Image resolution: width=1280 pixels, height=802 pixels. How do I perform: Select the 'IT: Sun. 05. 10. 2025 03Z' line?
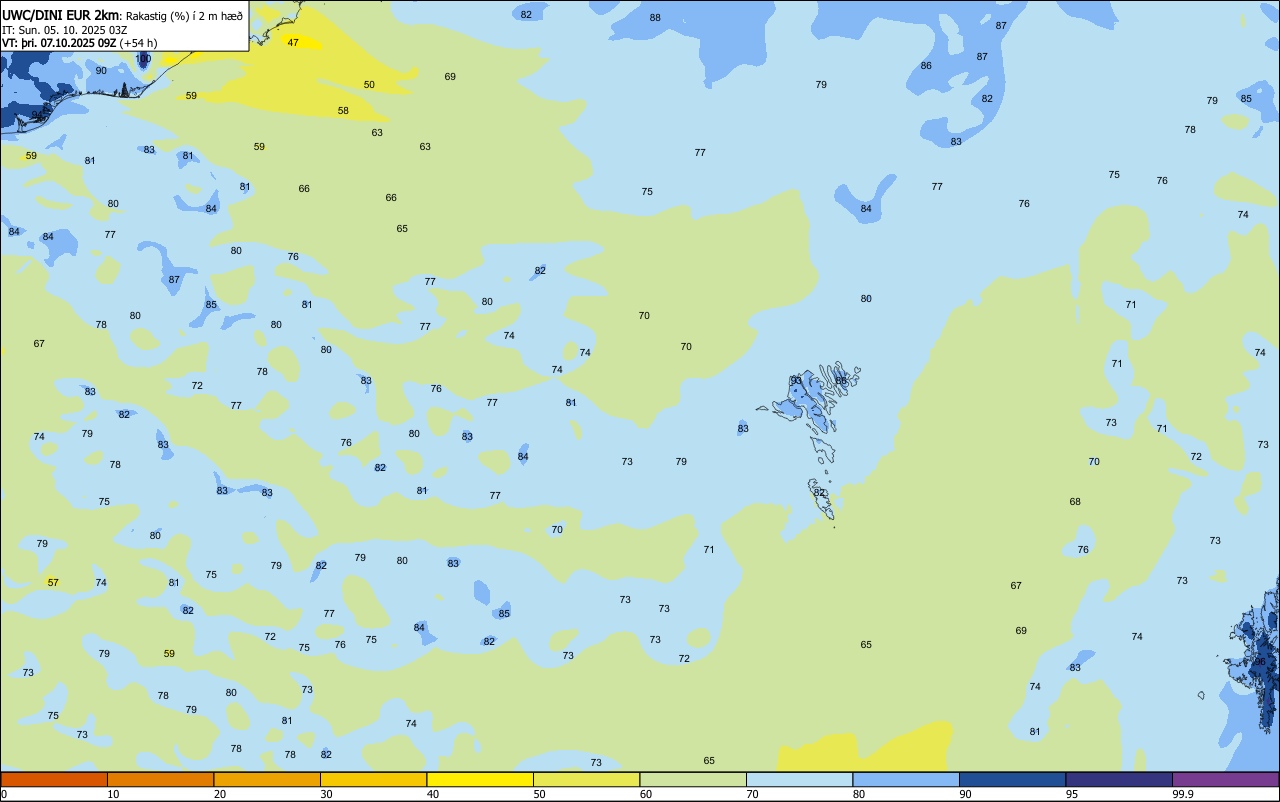(64, 30)
